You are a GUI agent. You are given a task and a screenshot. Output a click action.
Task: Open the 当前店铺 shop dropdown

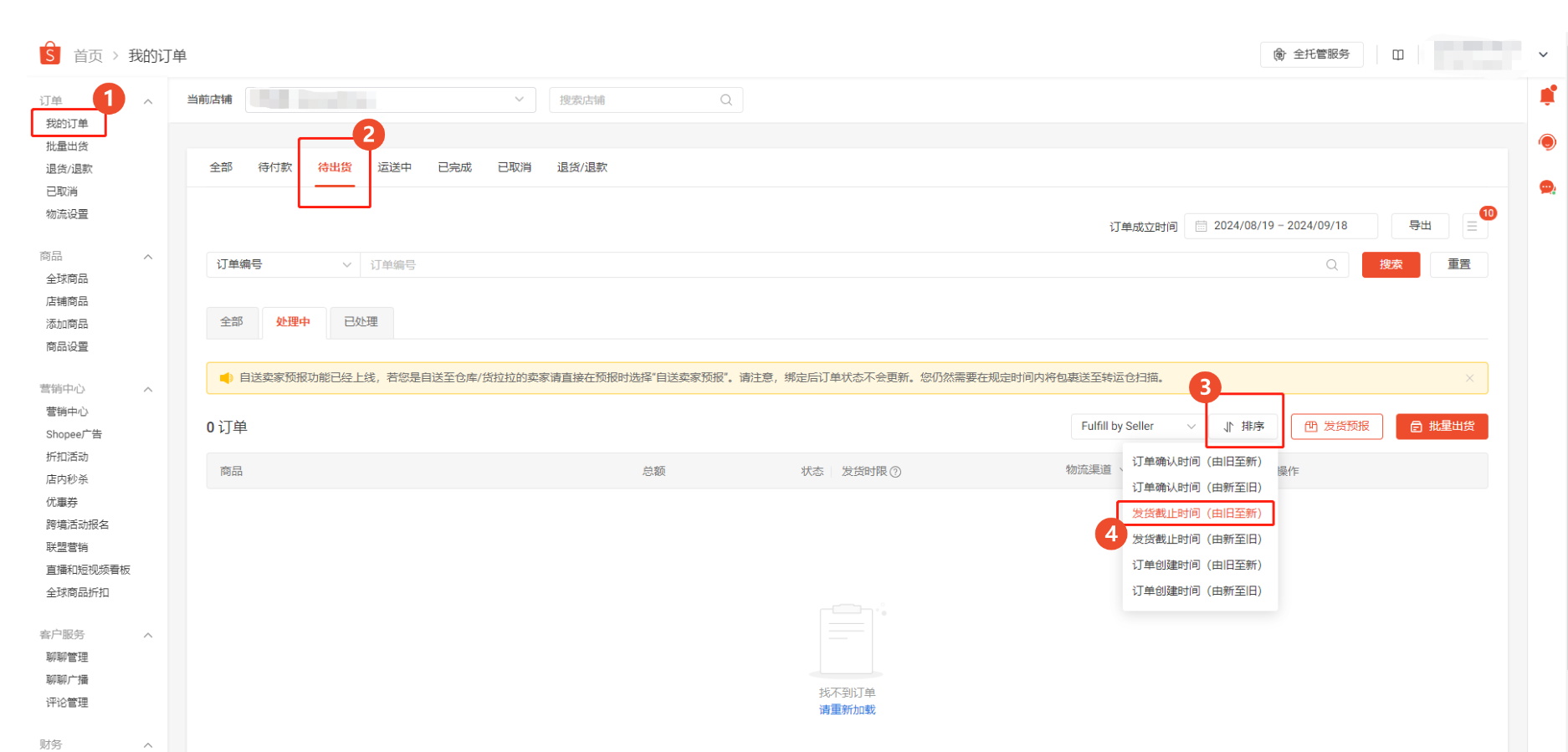point(390,100)
